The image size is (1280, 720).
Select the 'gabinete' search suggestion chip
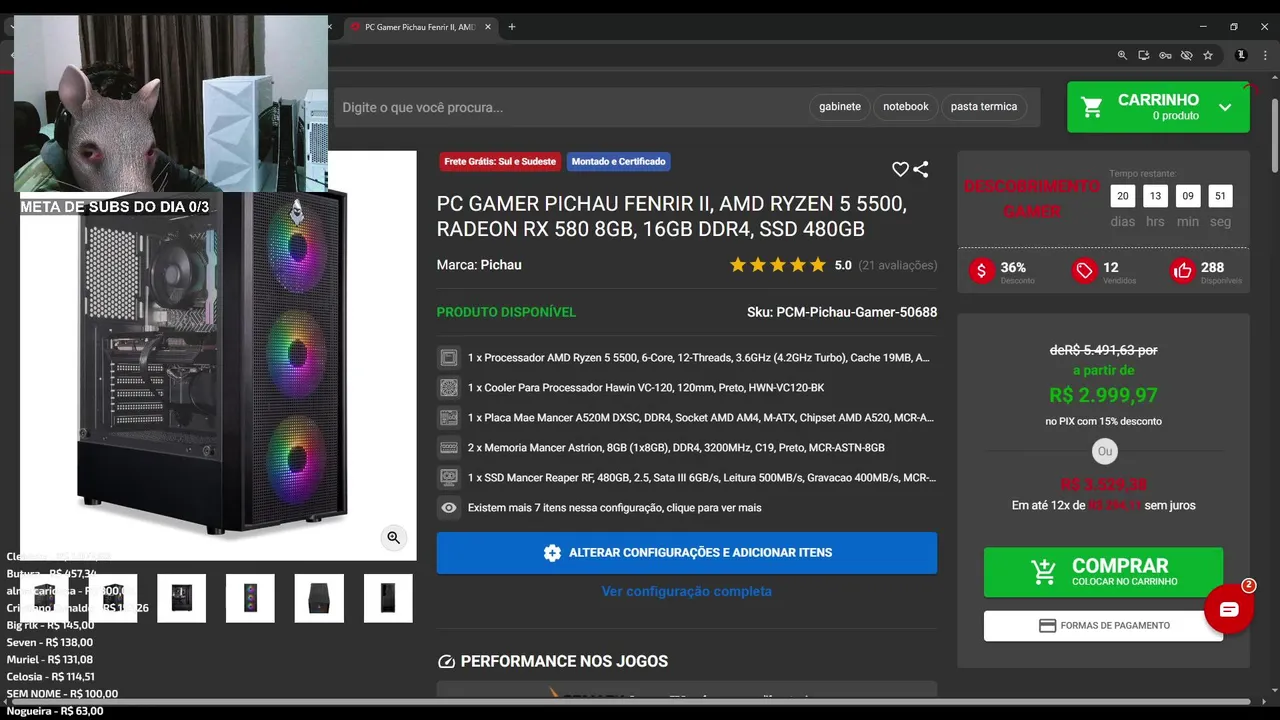[x=840, y=107]
